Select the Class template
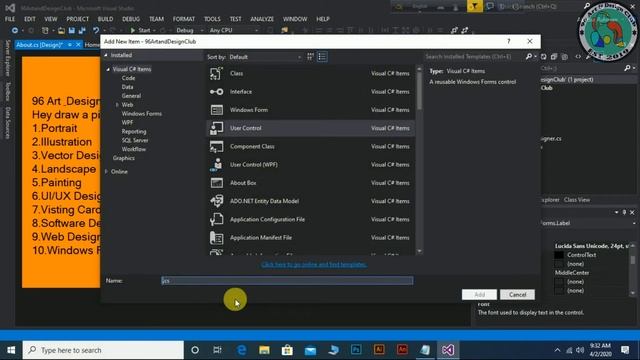Image resolution: width=640 pixels, height=360 pixels. pos(310,73)
